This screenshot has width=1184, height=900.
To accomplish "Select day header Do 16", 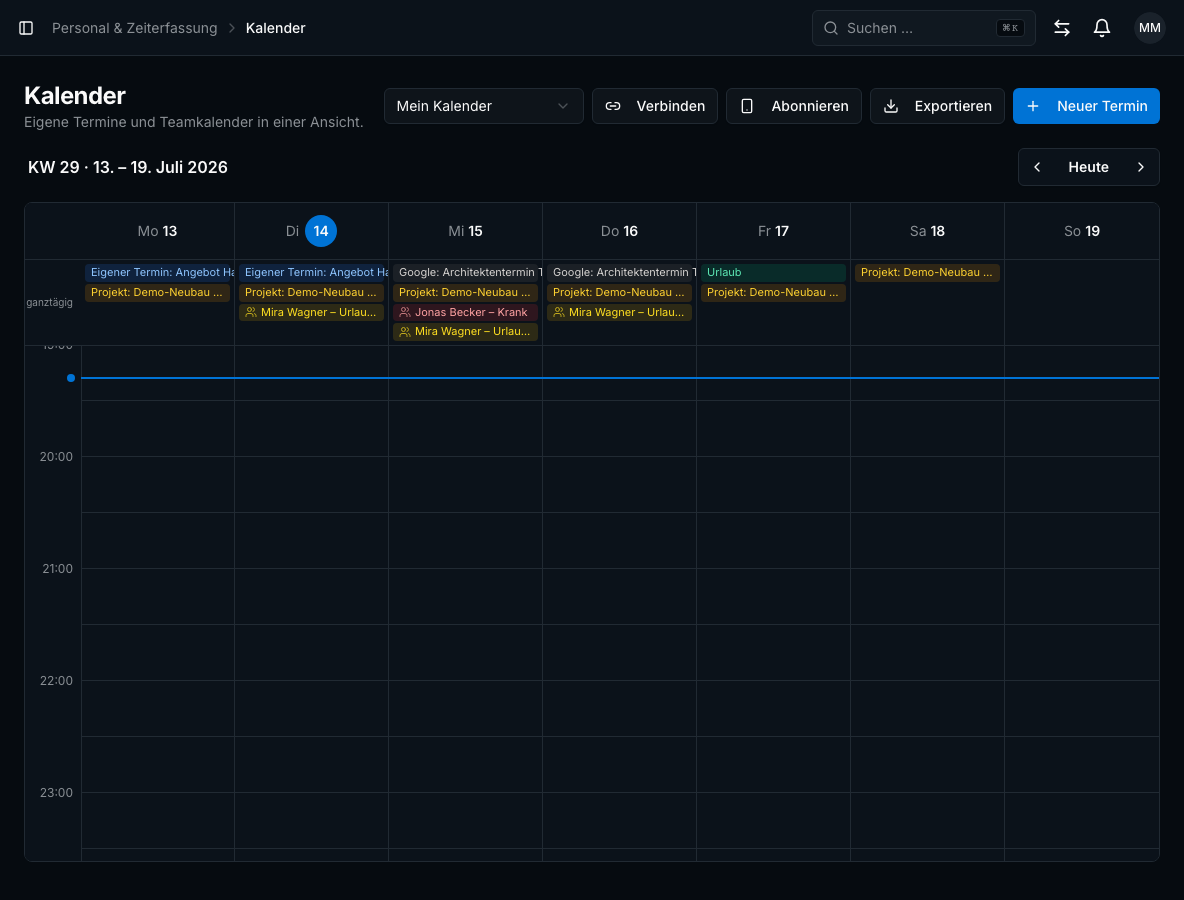I will click(619, 231).
